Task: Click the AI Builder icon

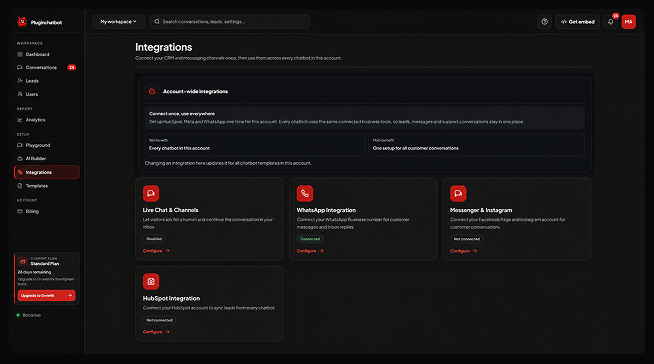Action: tap(20, 158)
